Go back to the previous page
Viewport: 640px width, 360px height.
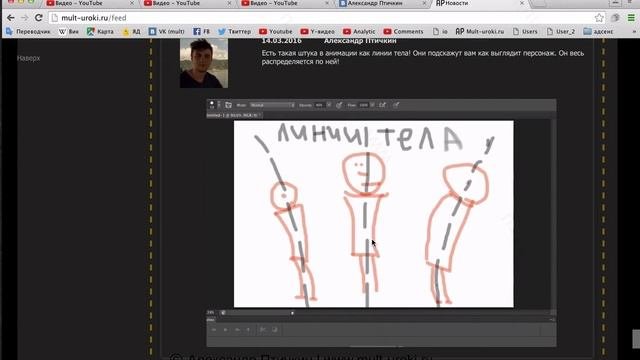pos(11,18)
